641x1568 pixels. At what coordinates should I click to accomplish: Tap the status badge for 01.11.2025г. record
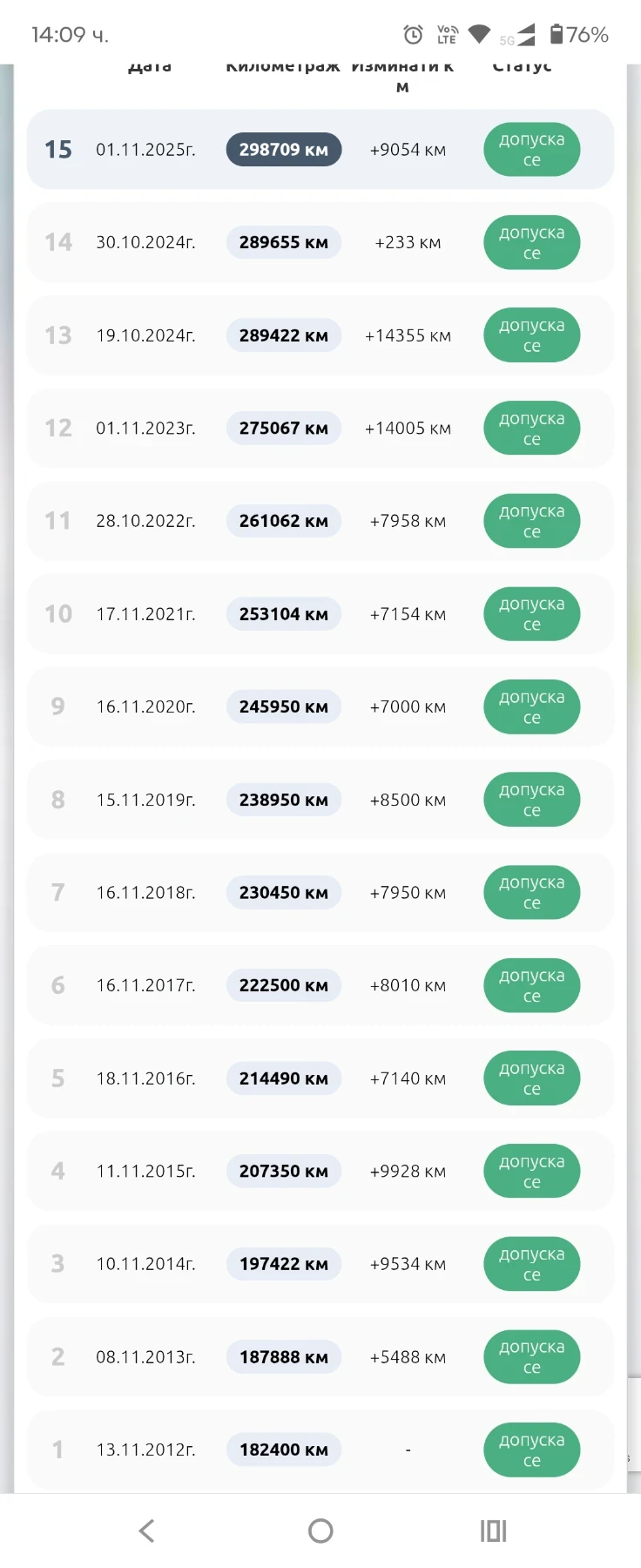531,150
